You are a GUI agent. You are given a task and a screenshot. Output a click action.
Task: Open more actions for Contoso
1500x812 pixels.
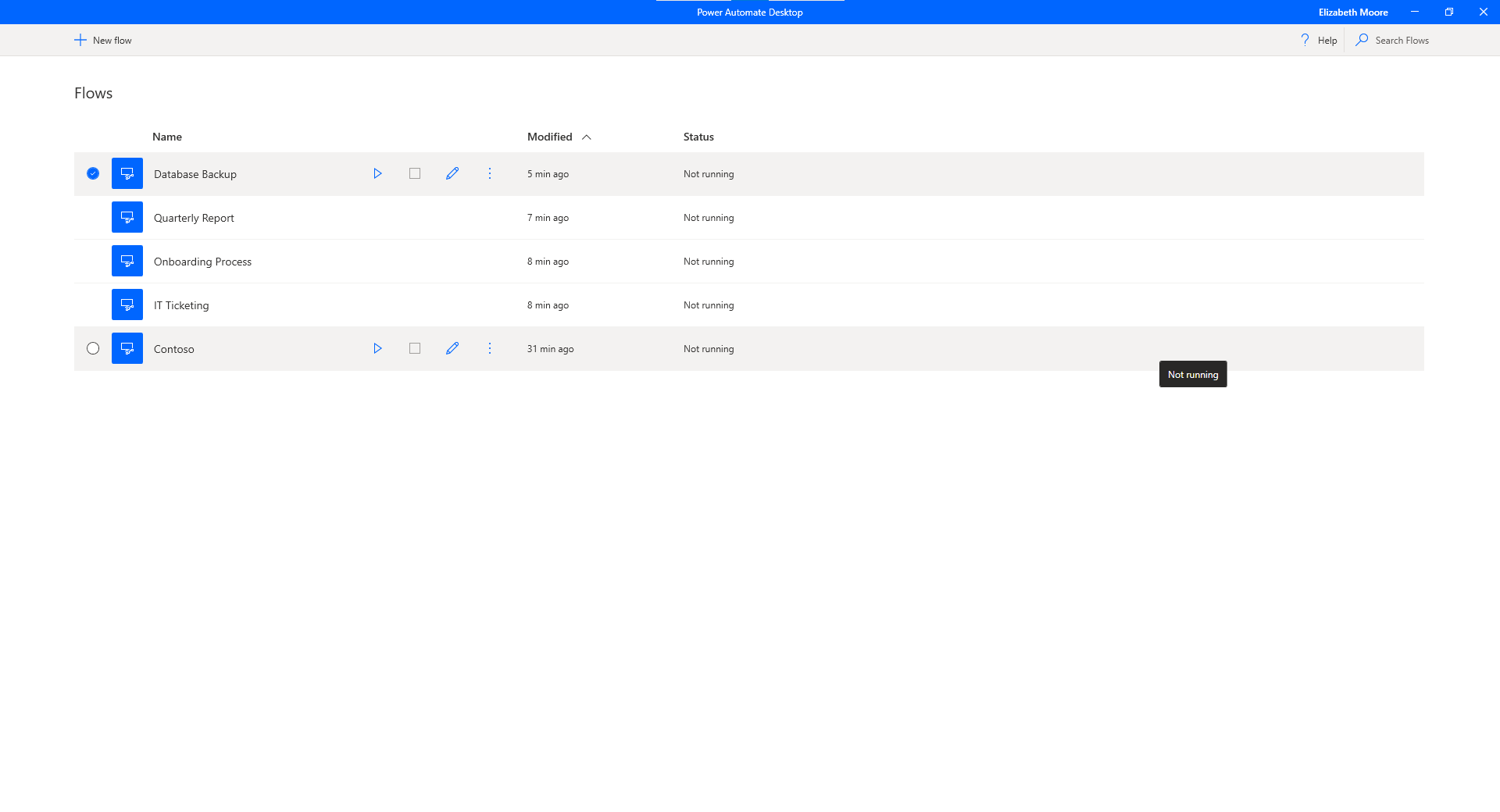490,348
